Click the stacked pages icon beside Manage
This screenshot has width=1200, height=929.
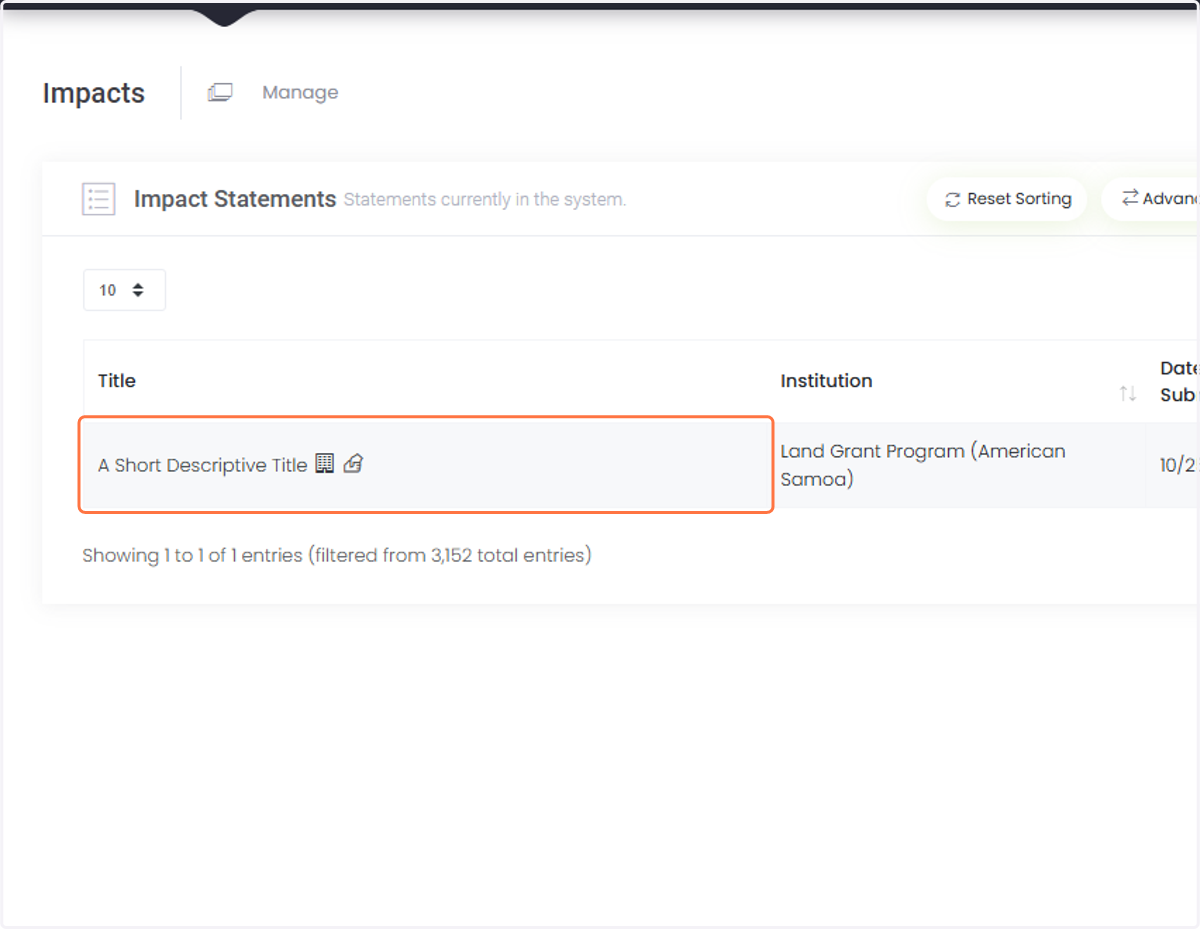[220, 92]
